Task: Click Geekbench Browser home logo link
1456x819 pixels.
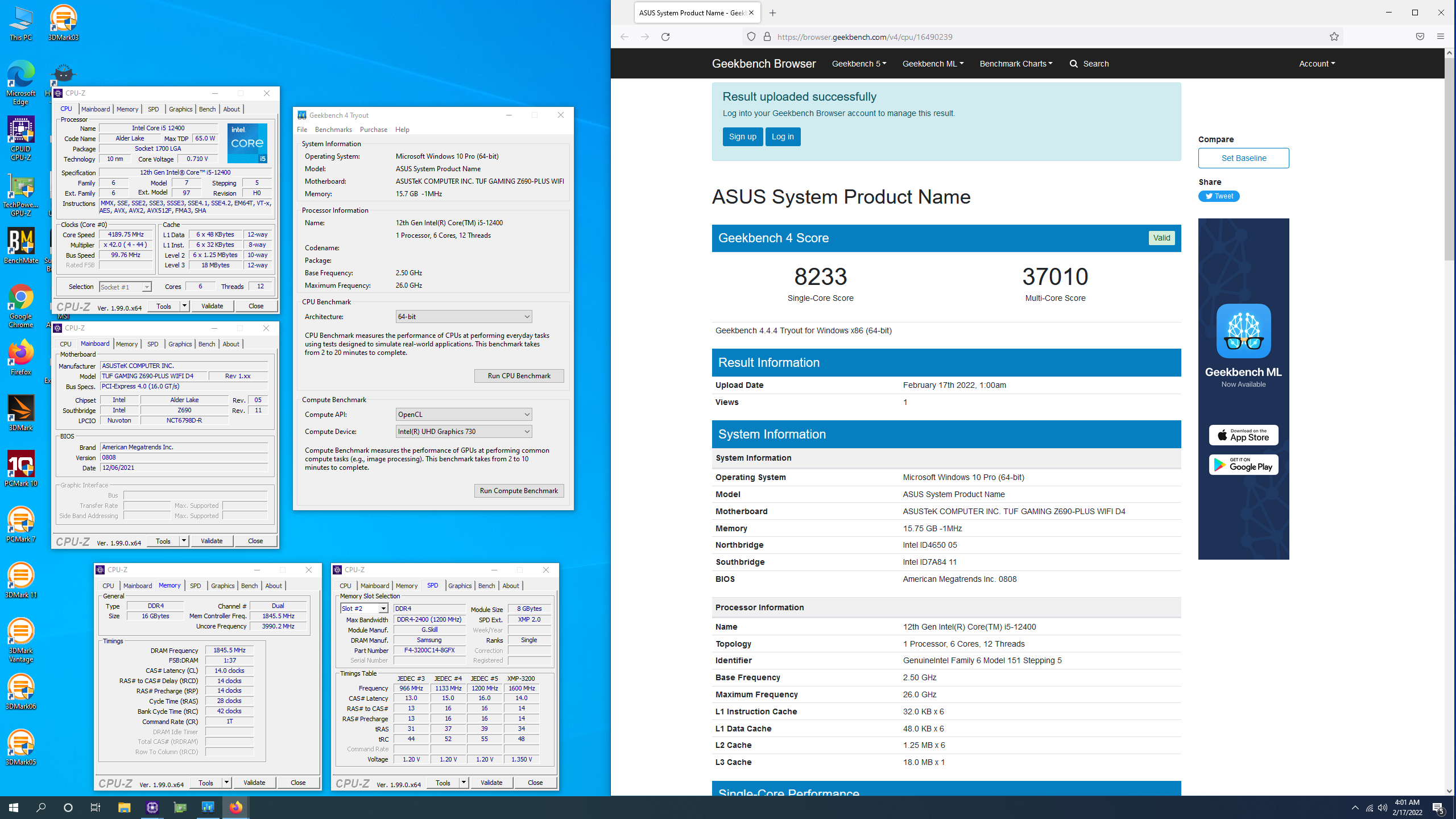Action: pos(763,64)
